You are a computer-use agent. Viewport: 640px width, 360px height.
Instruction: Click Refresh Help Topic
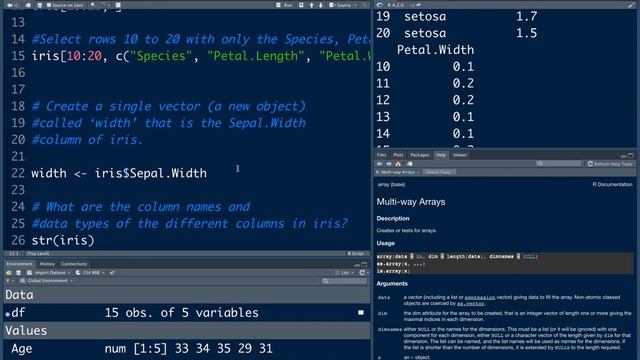pyautogui.click(x=610, y=164)
